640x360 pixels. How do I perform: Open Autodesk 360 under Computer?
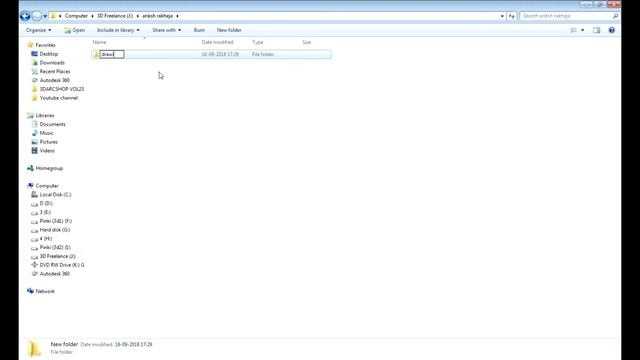pos(54,274)
